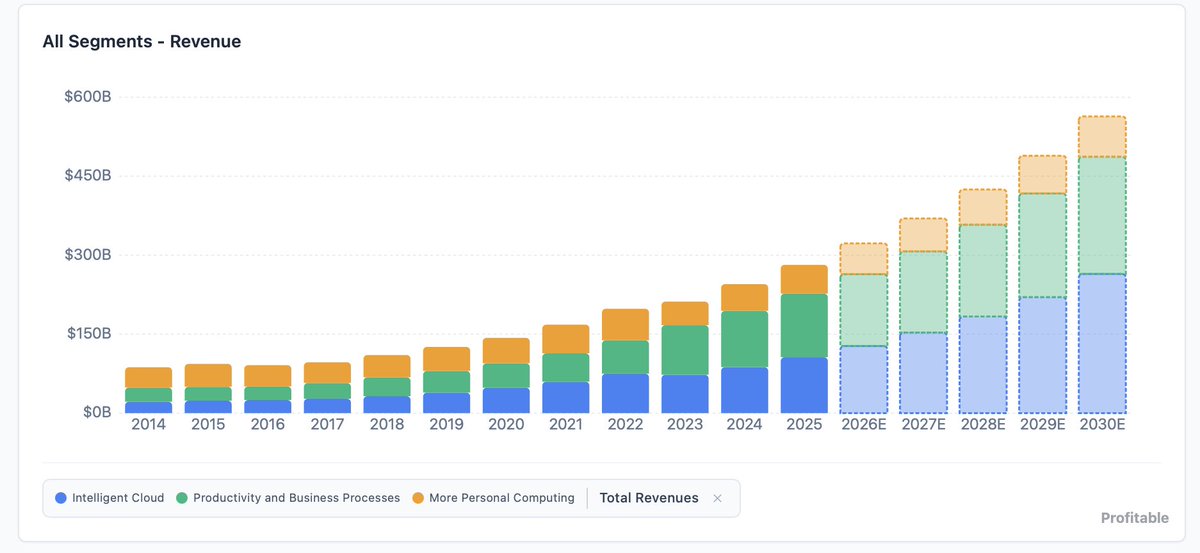Select the 2030E estimated revenue bar

[x=1103, y=265]
